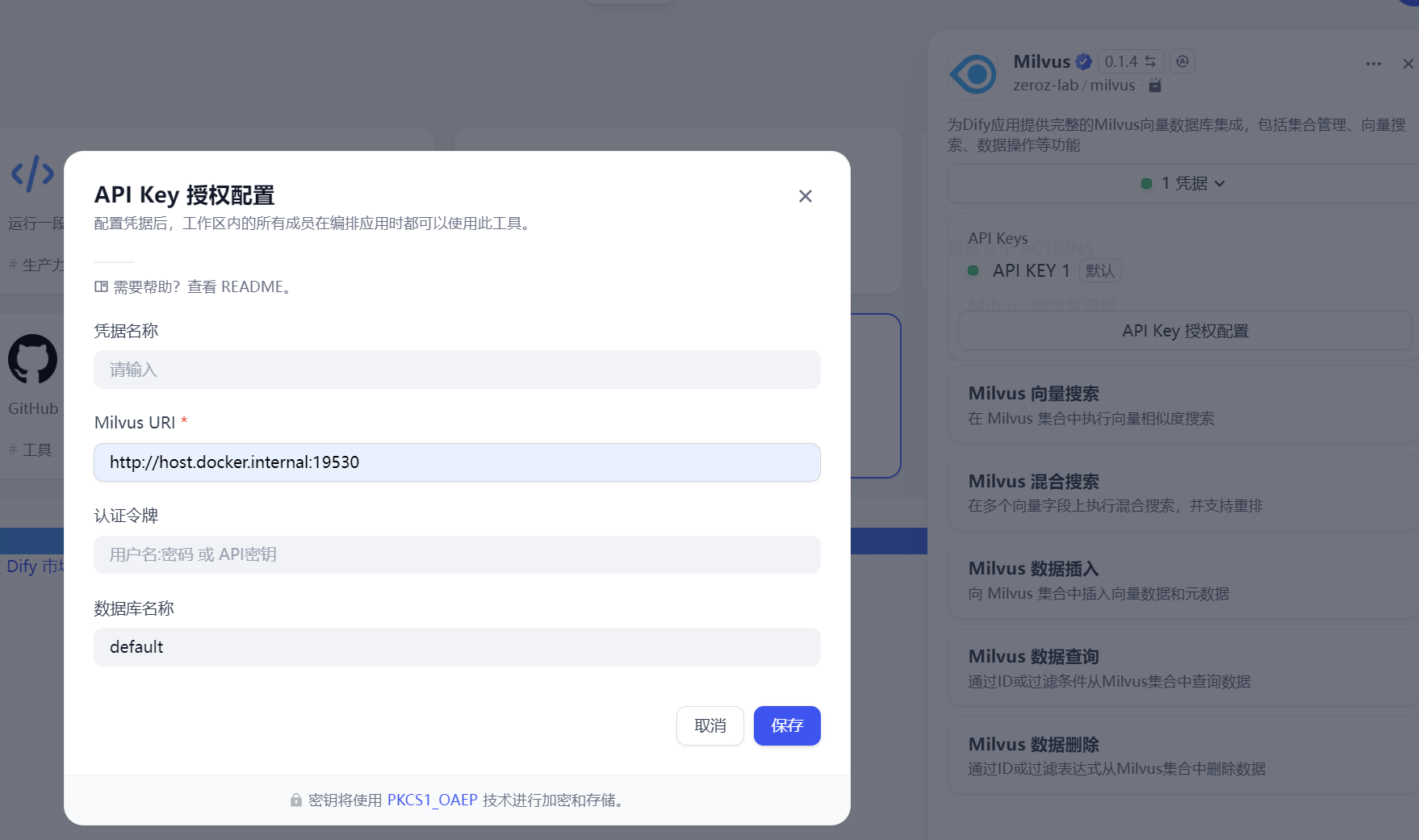Click the Milvus verified badge icon
Viewport: 1419px width, 840px height.
(x=1084, y=61)
